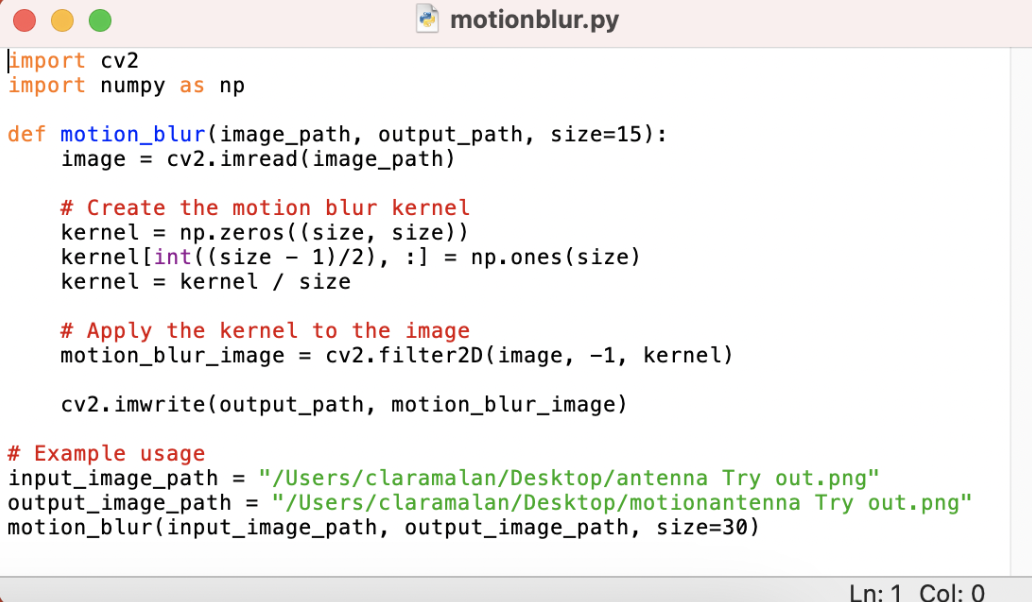Click the np.zeros kernel assignment line

[x=264, y=232]
